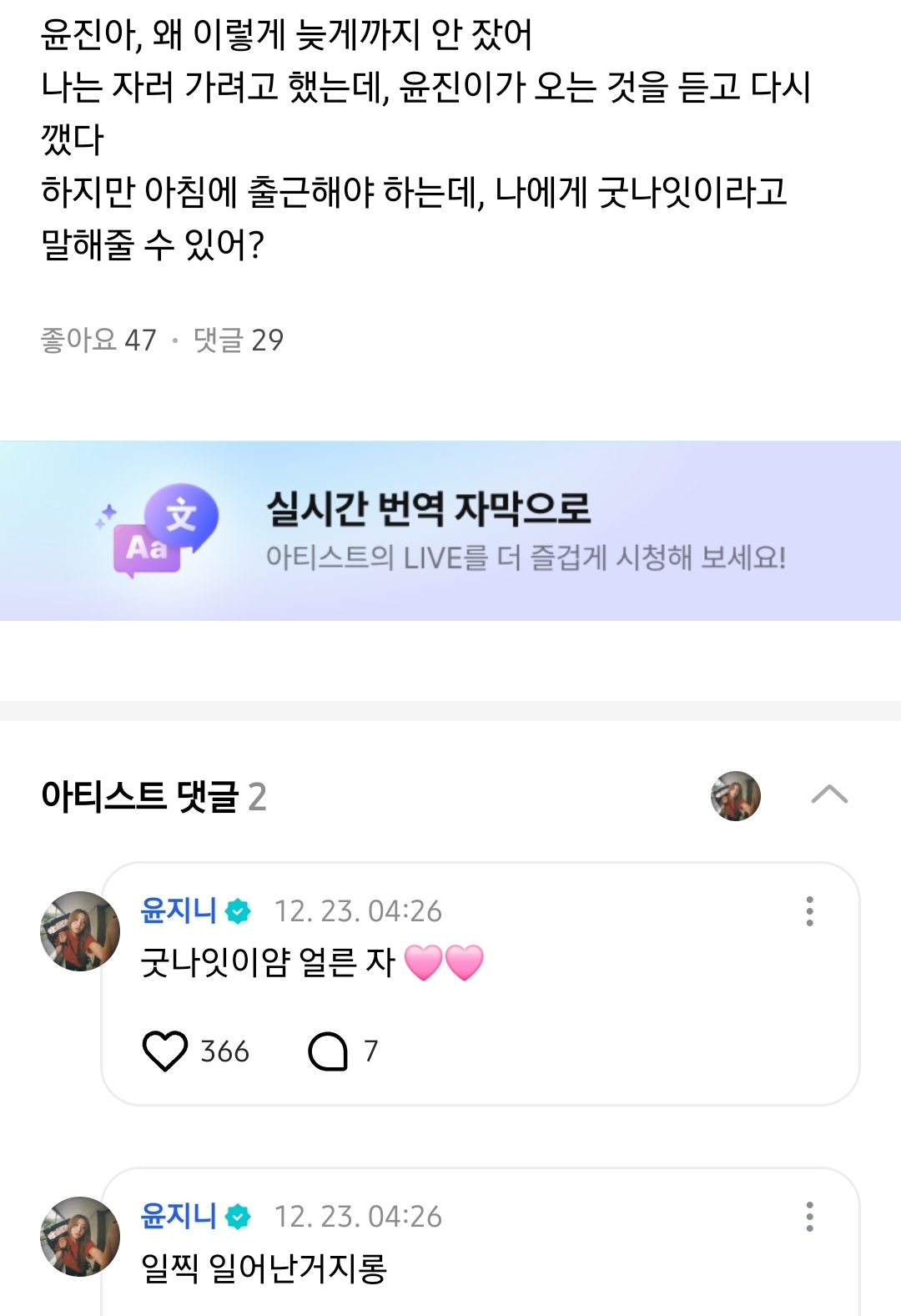Collapse the 아티스트 댓글 section with chevron

[x=829, y=795]
